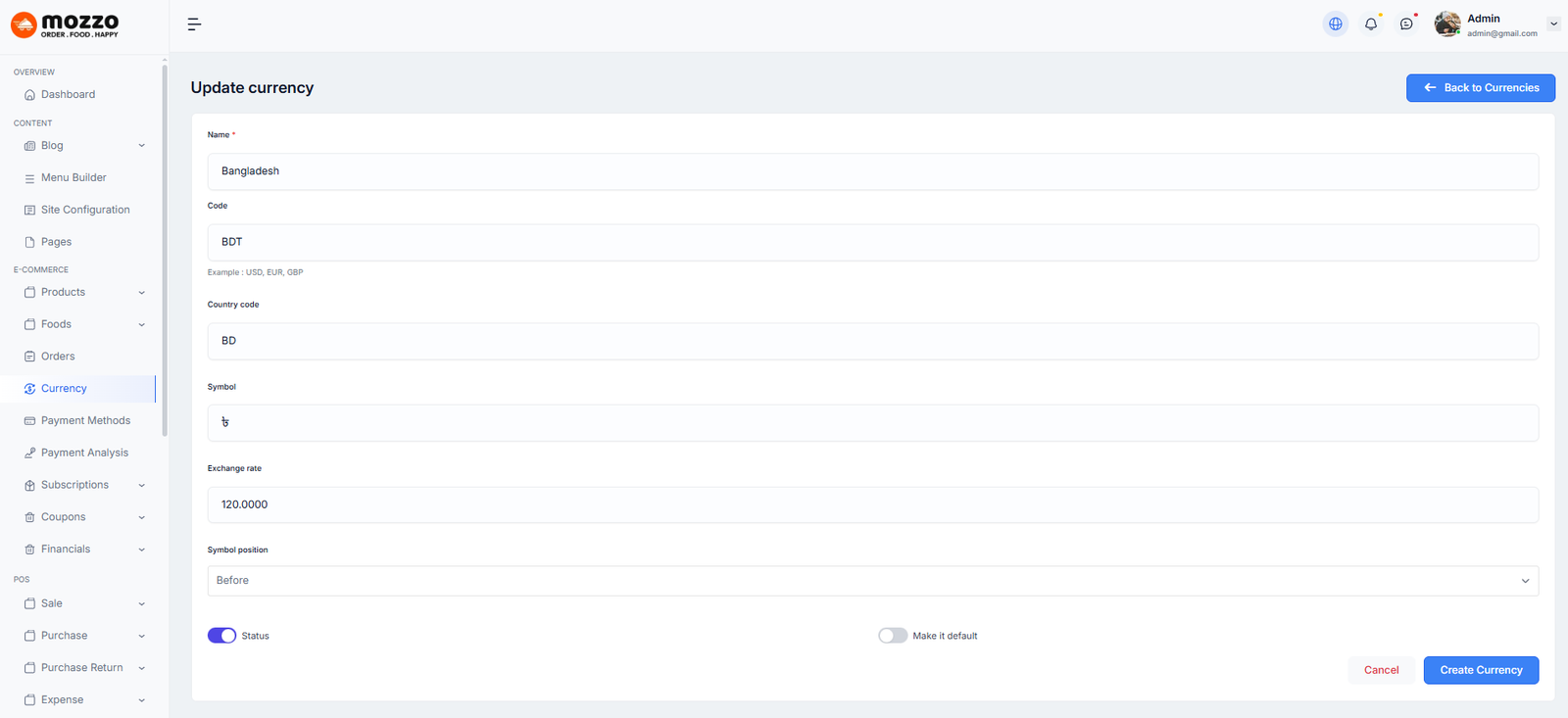Click the mozzo logo
The image size is (1568, 718).
coord(65,25)
